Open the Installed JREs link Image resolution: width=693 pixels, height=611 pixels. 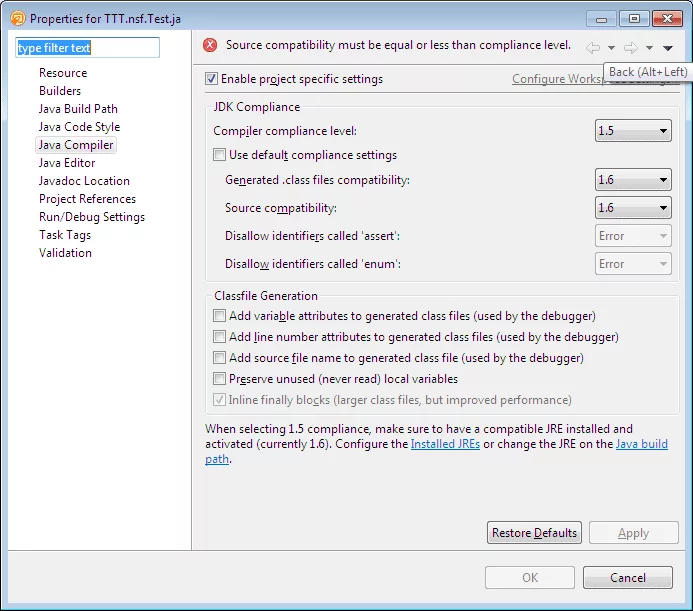pos(445,444)
